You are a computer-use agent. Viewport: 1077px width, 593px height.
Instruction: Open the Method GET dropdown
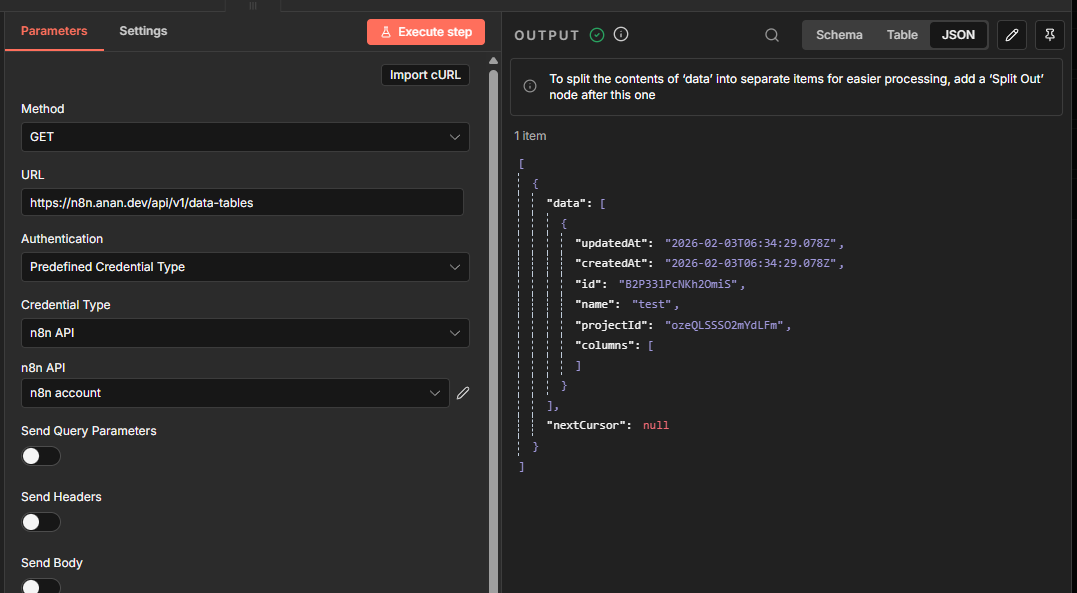245,137
